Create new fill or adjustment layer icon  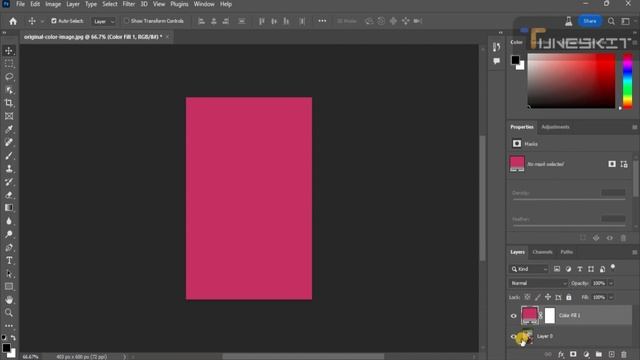pos(586,354)
